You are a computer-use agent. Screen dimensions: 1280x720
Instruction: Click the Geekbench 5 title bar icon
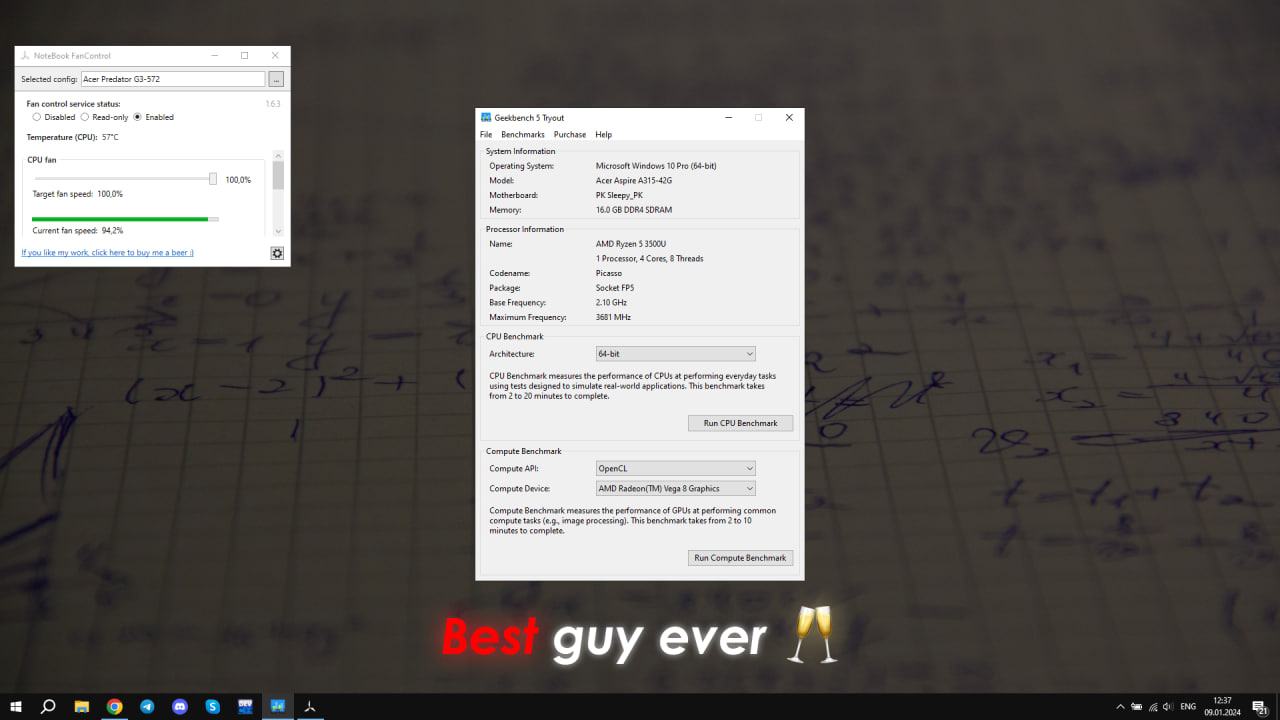click(486, 117)
